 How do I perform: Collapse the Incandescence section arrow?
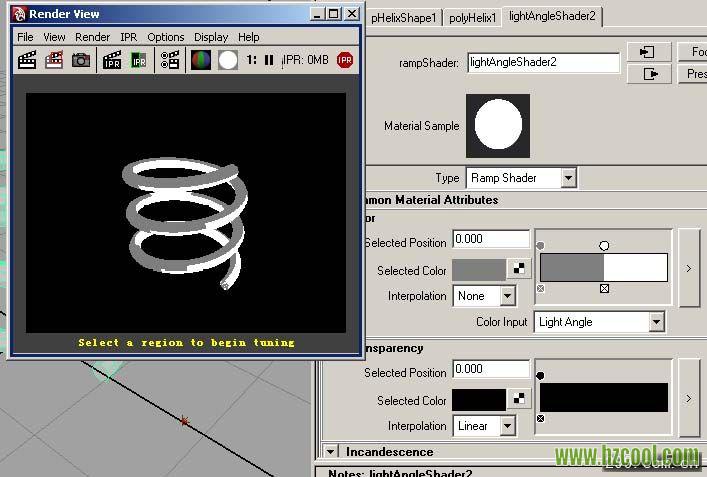(331, 452)
